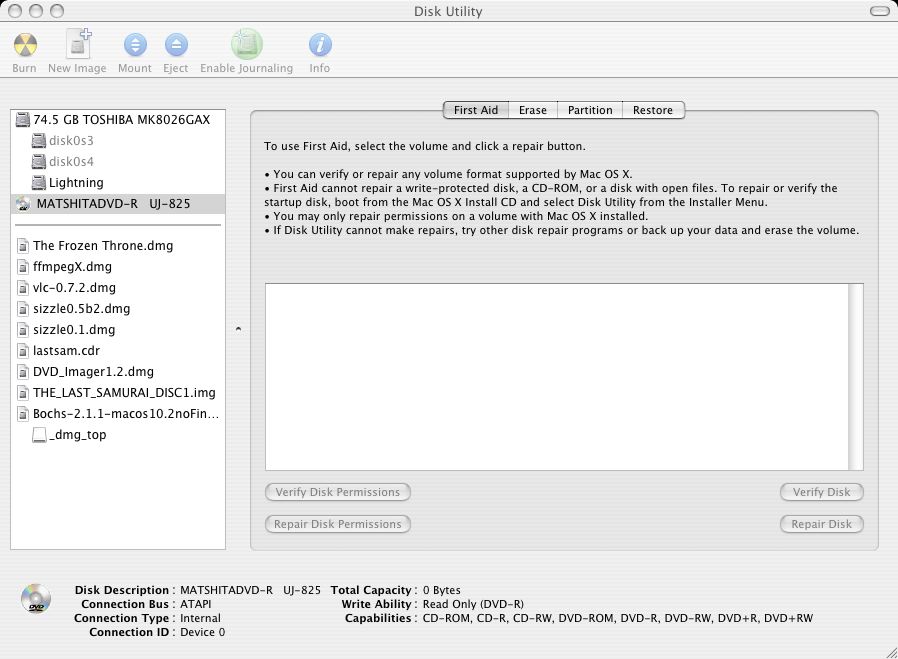This screenshot has height=659, width=898.
Task: Select the 'ffmpegX.dmg' row text
Action: coord(72,266)
